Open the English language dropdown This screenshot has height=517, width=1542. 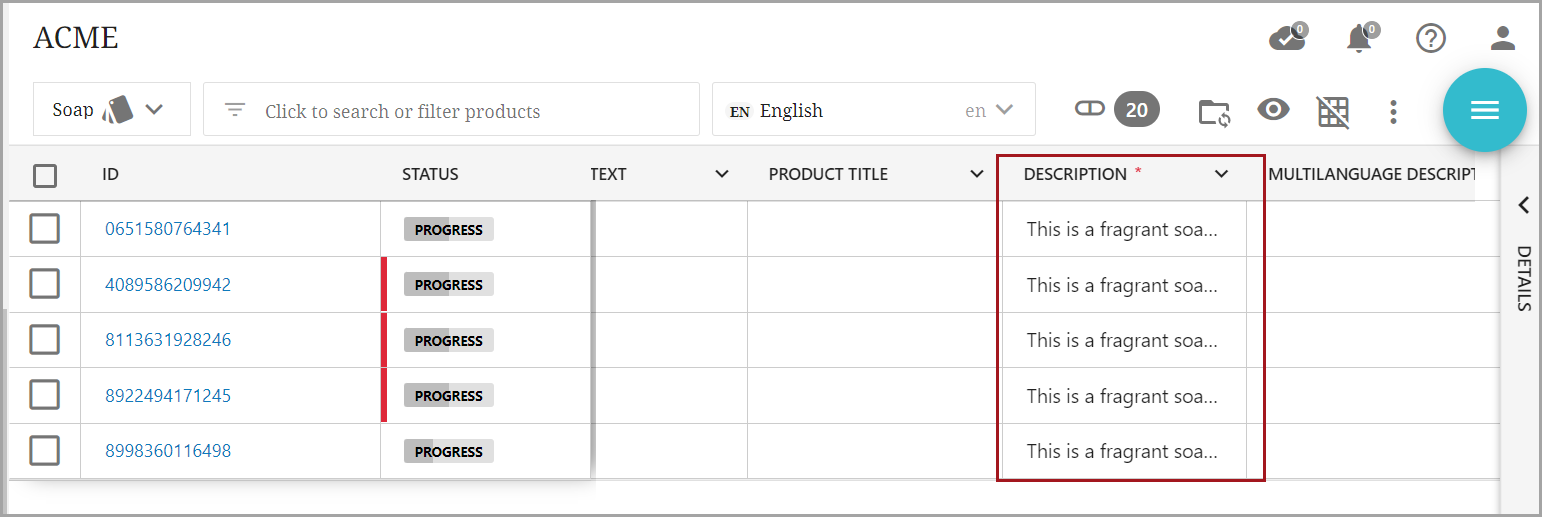873,110
